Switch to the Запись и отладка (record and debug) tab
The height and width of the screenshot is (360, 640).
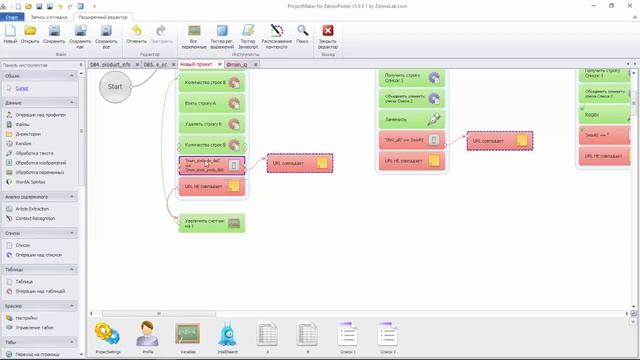(x=49, y=17)
